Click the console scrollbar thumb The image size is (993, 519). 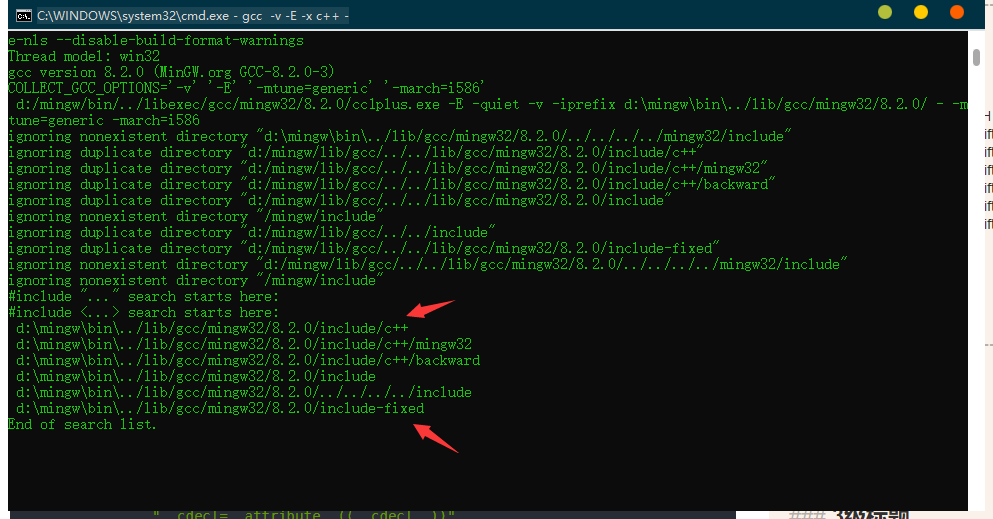976,56
